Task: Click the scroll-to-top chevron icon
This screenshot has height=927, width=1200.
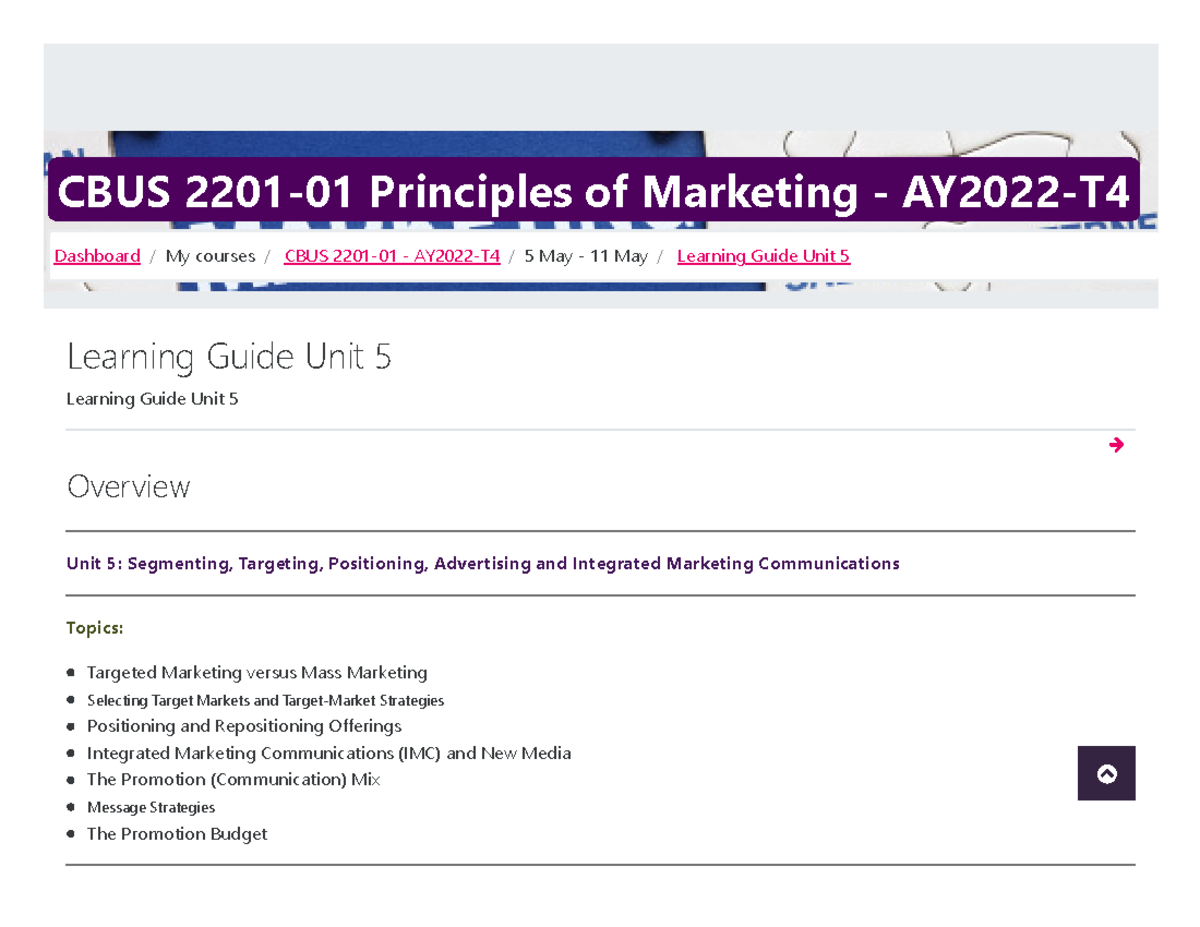Action: [1106, 773]
